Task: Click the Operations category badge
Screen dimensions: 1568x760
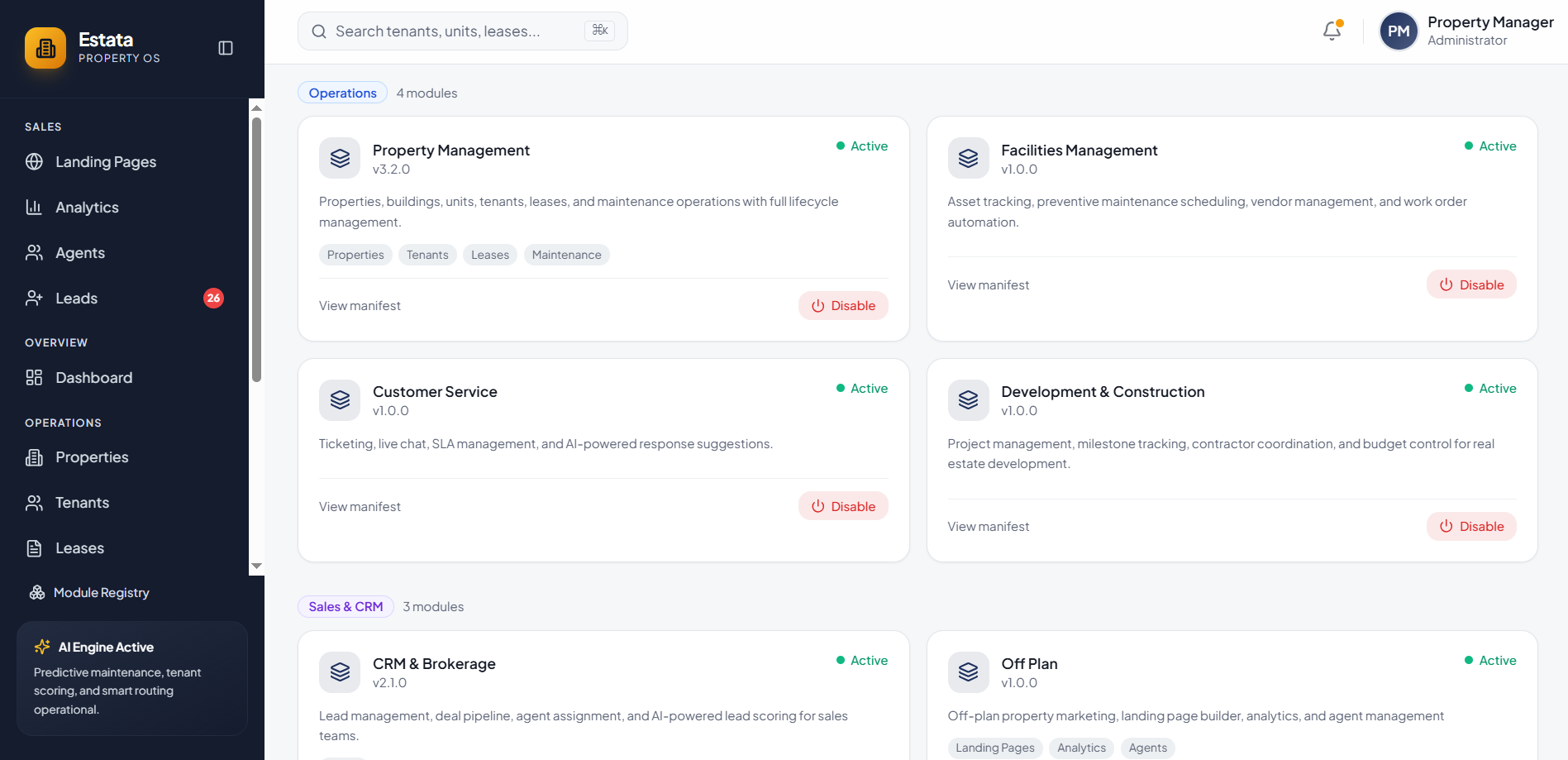Action: point(342,93)
